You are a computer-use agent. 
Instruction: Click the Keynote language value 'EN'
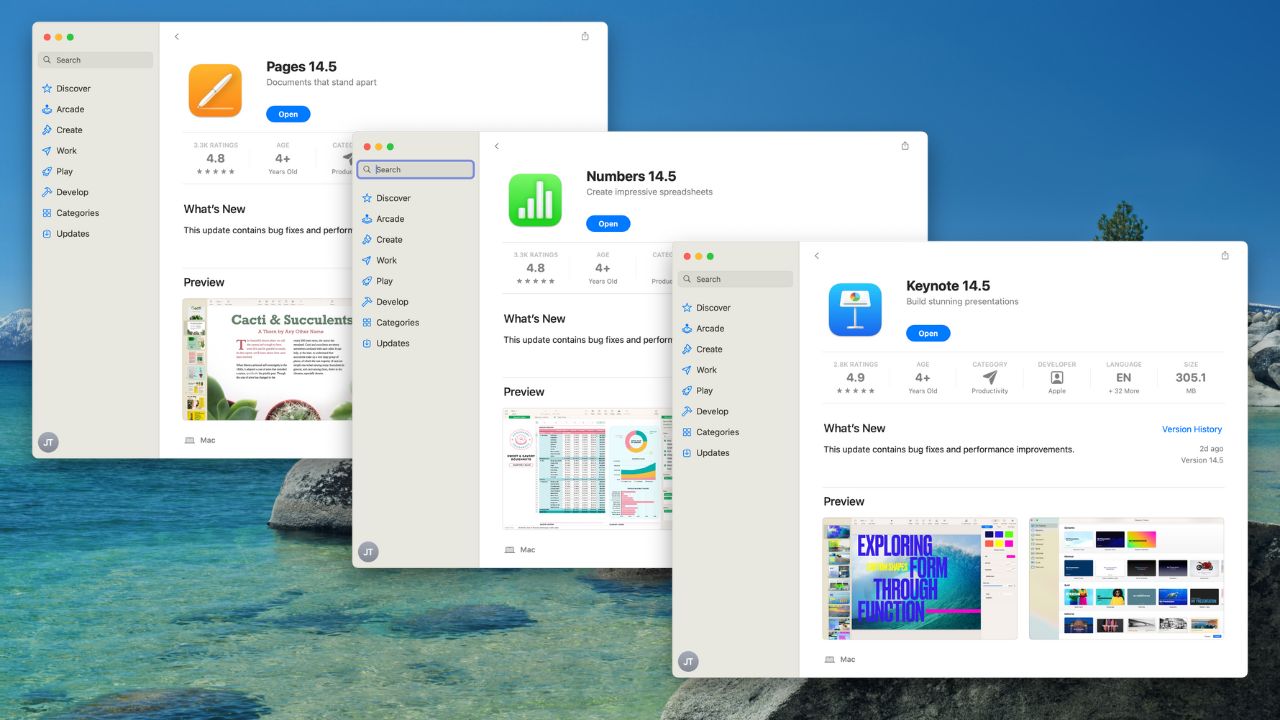pyautogui.click(x=1124, y=378)
